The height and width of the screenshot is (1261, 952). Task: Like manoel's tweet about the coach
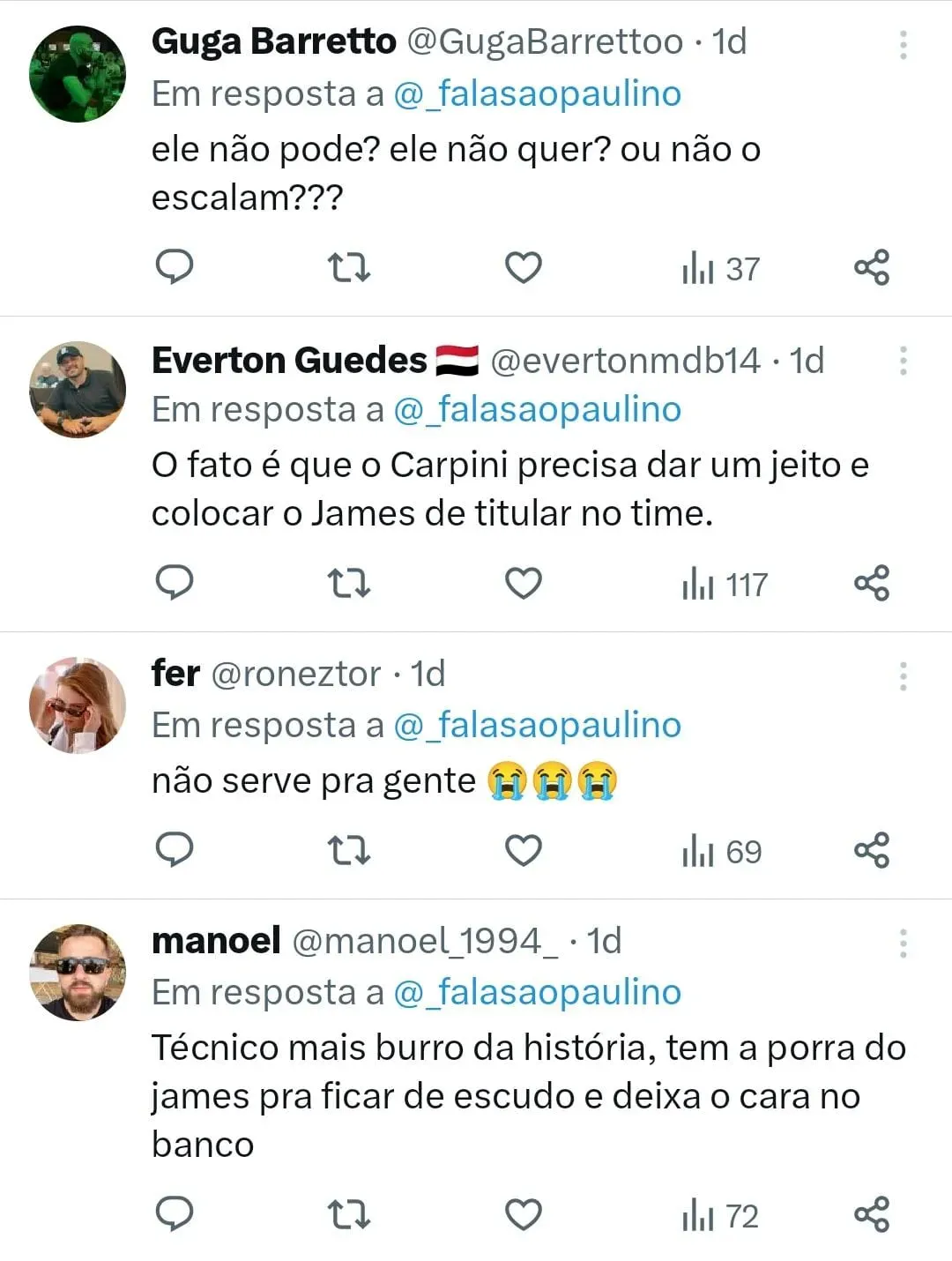pos(523,1214)
